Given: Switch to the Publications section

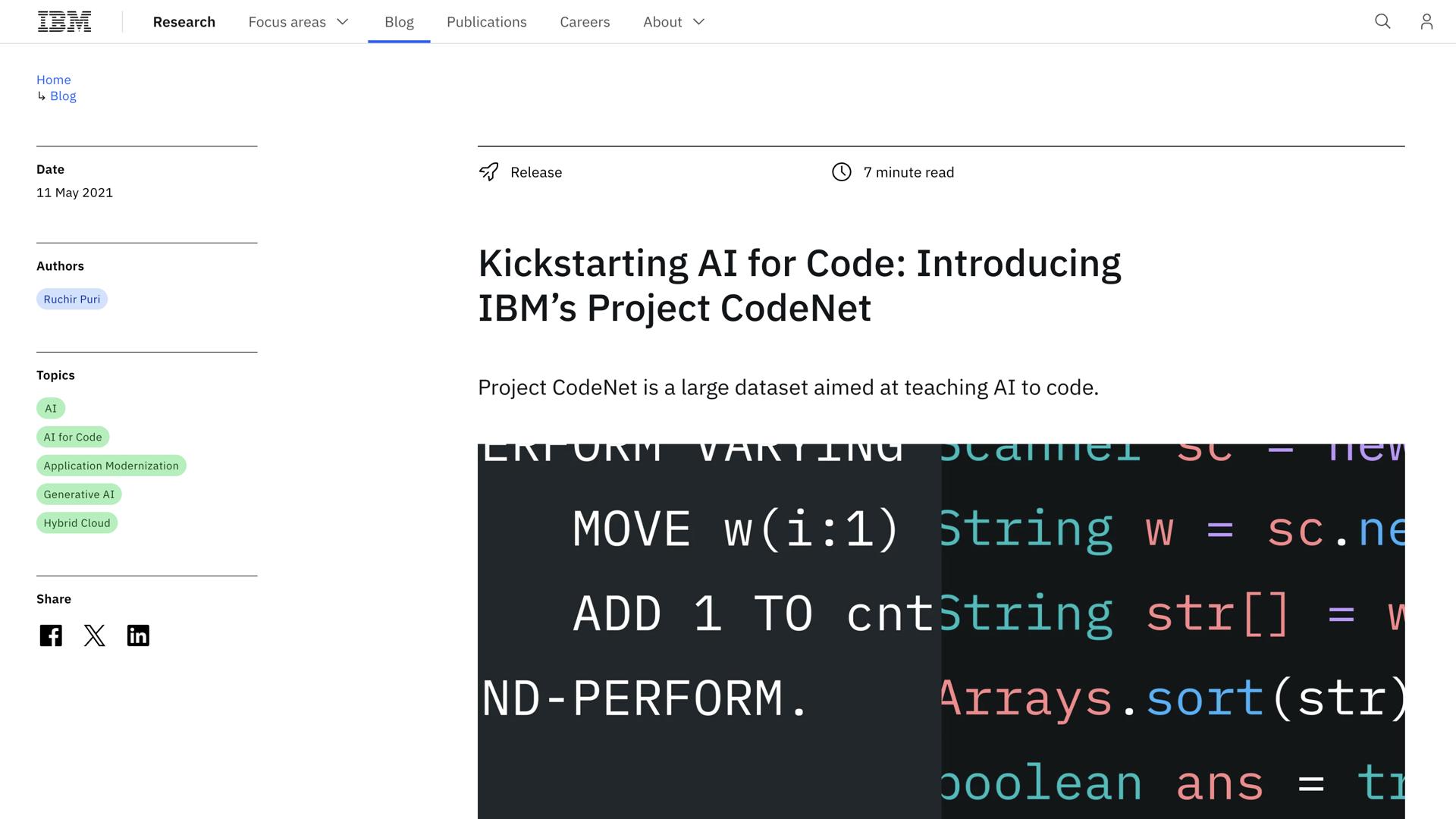Looking at the screenshot, I should pos(486,22).
